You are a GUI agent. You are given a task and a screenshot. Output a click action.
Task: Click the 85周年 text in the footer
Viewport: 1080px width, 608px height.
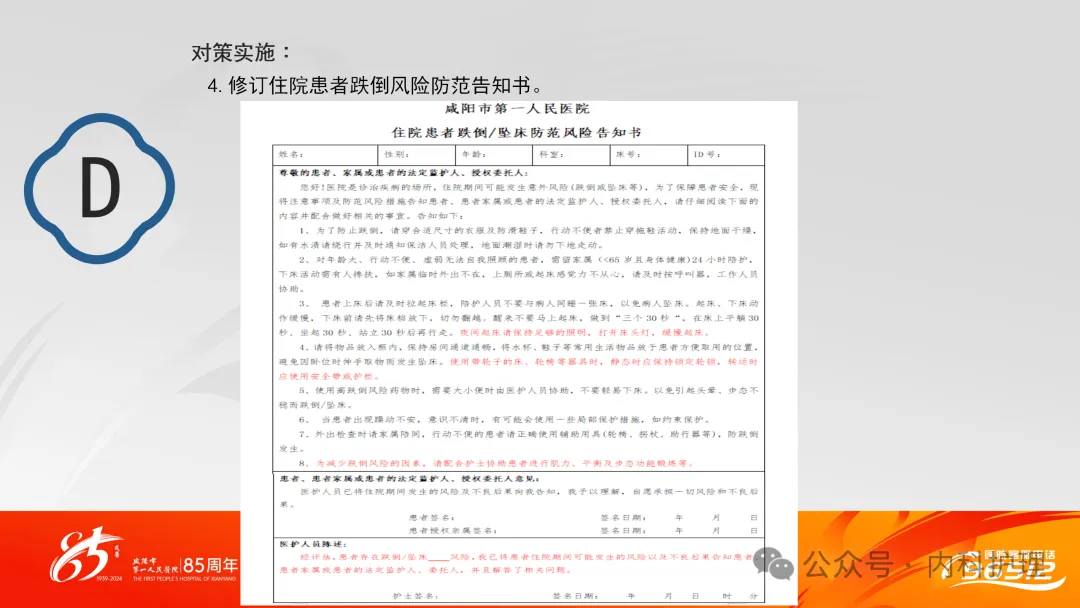211,566
